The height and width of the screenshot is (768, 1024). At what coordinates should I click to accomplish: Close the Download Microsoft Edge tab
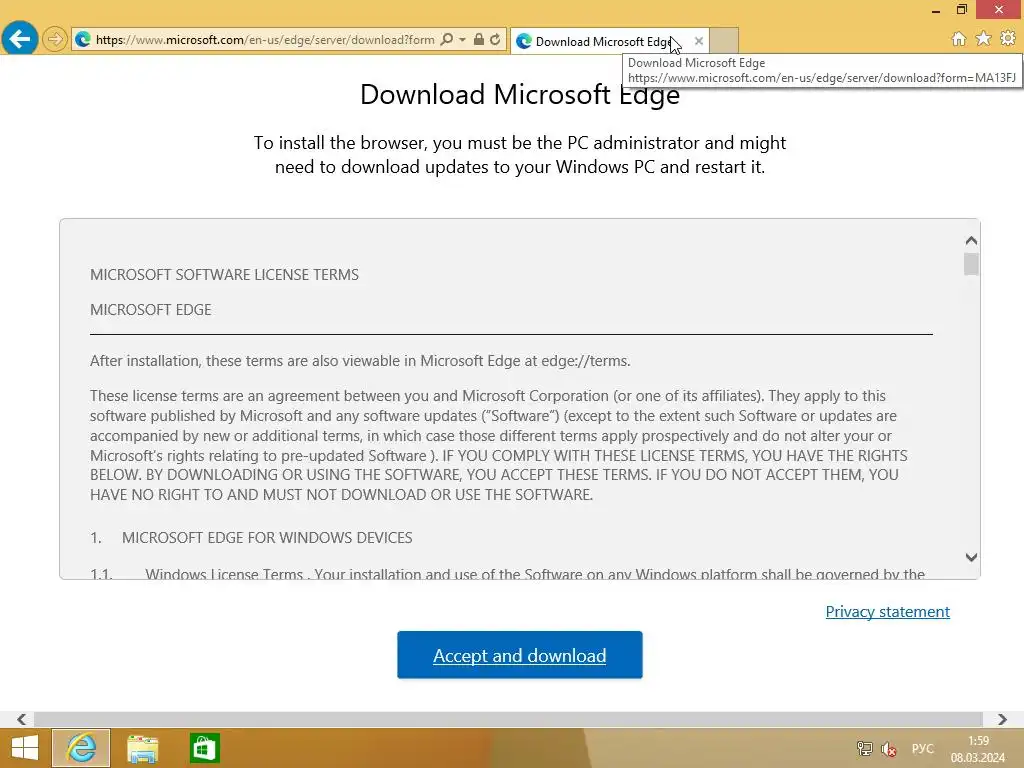[x=699, y=41]
